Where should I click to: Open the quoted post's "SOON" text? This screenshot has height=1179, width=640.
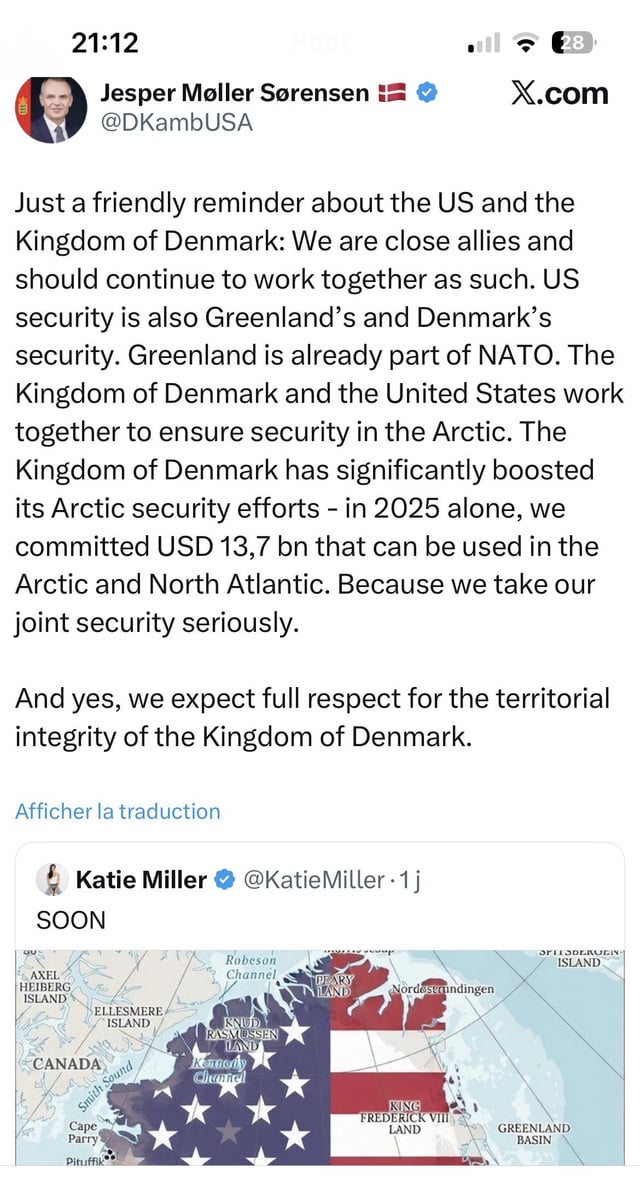[x=70, y=920]
